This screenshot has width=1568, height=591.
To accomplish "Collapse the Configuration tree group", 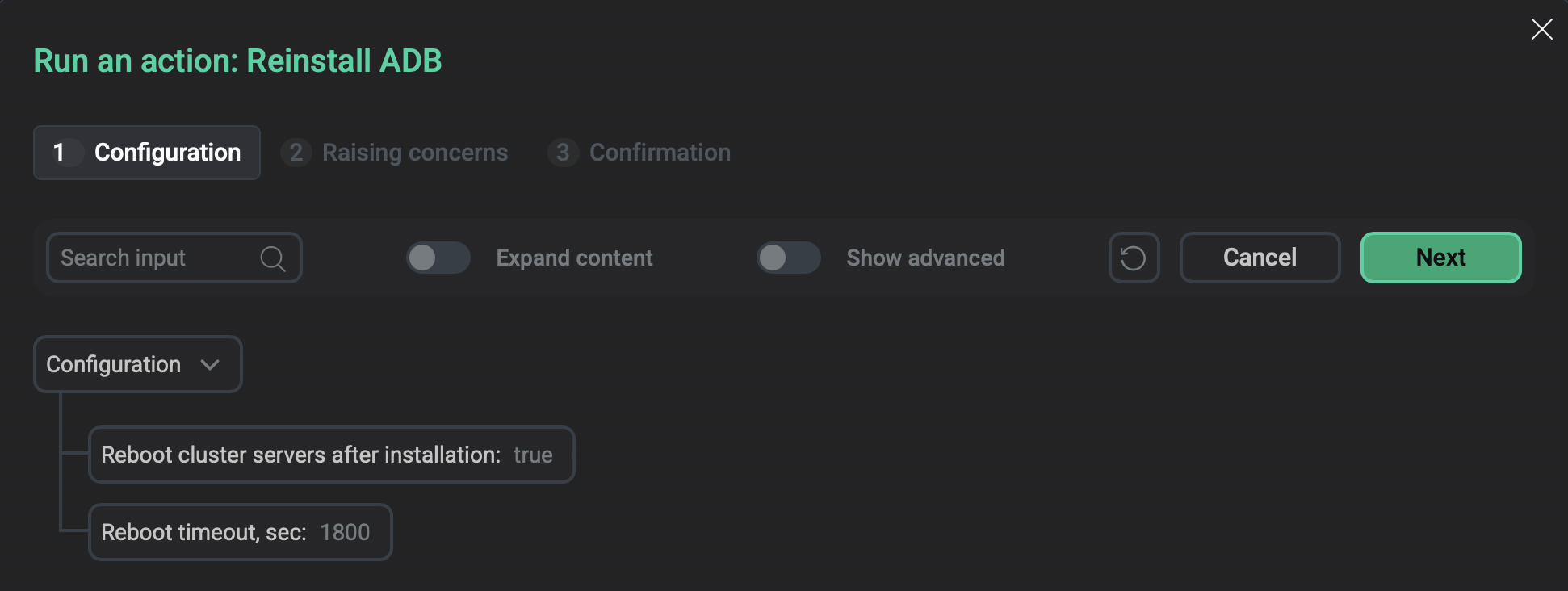I will (x=114, y=365).
